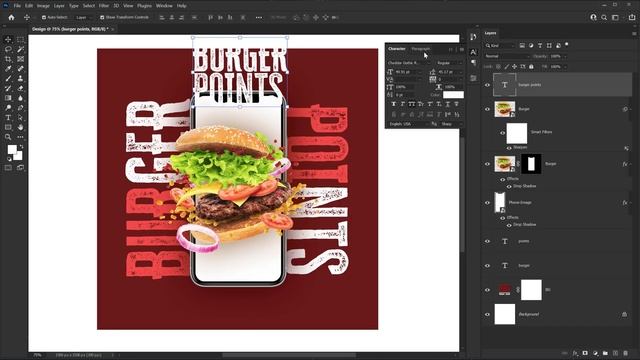Viewport: 640px width, 360px height.
Task: Select the Crop tool
Action: coord(8,59)
